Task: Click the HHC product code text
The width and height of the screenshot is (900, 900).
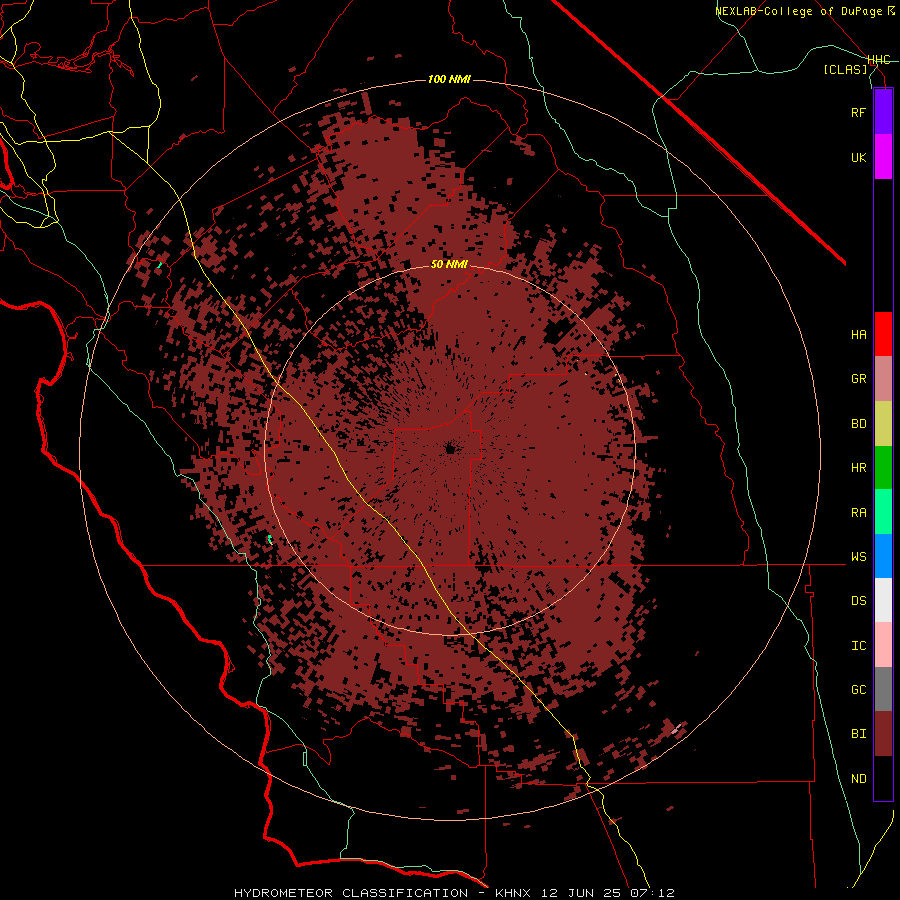Action: click(x=878, y=60)
